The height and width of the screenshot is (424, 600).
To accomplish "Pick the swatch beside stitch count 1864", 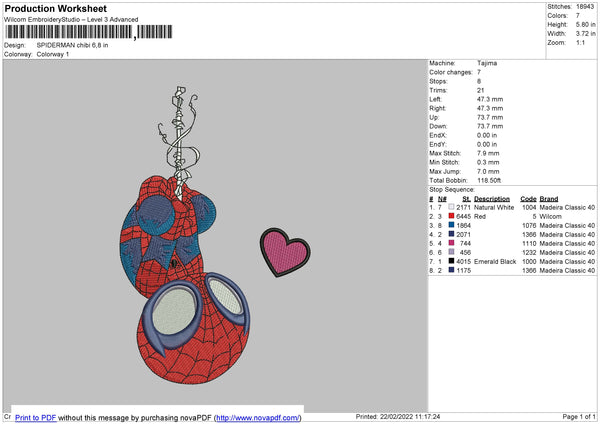I will (451, 225).
